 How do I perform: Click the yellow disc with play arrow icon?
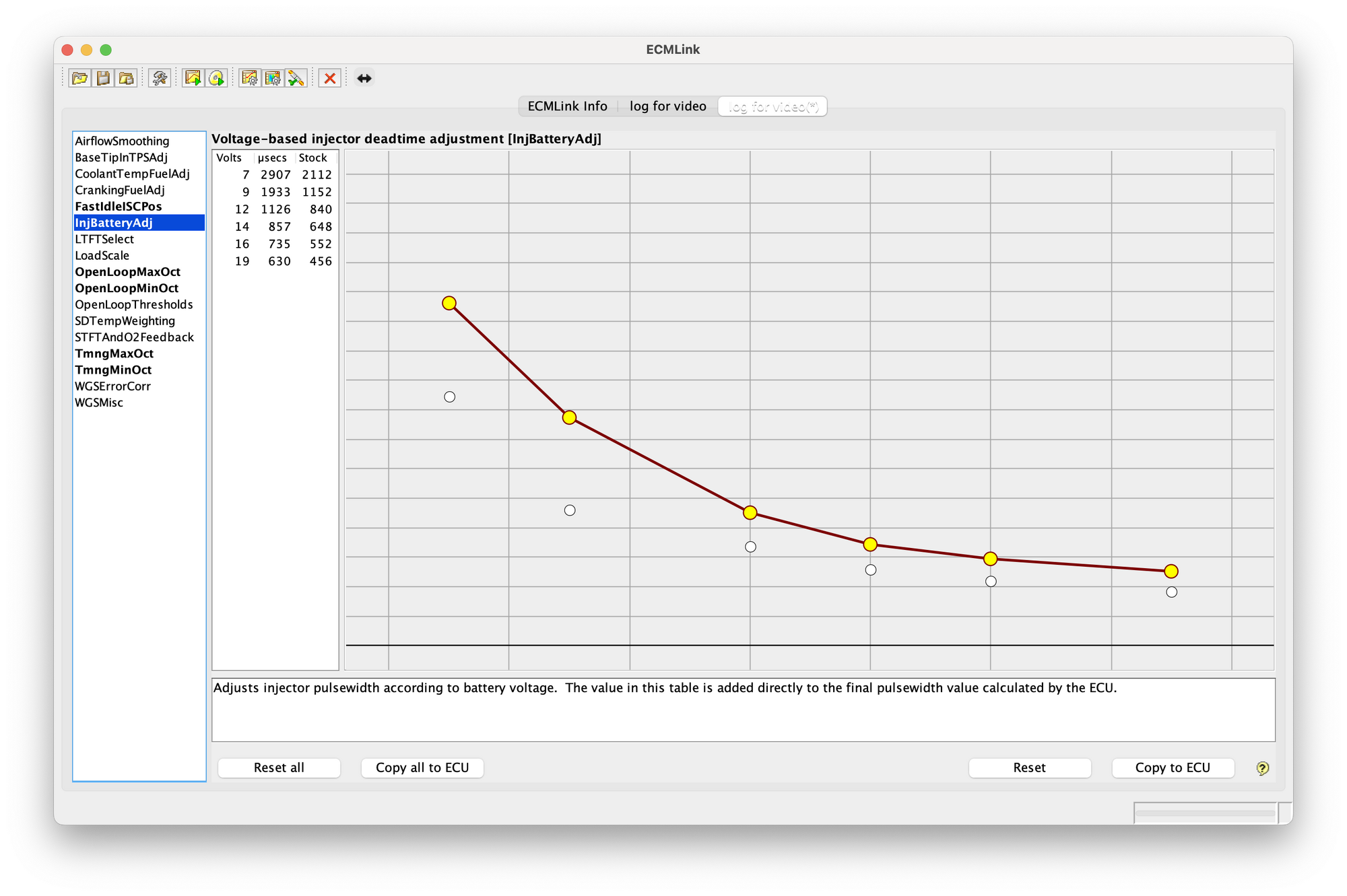click(x=216, y=78)
